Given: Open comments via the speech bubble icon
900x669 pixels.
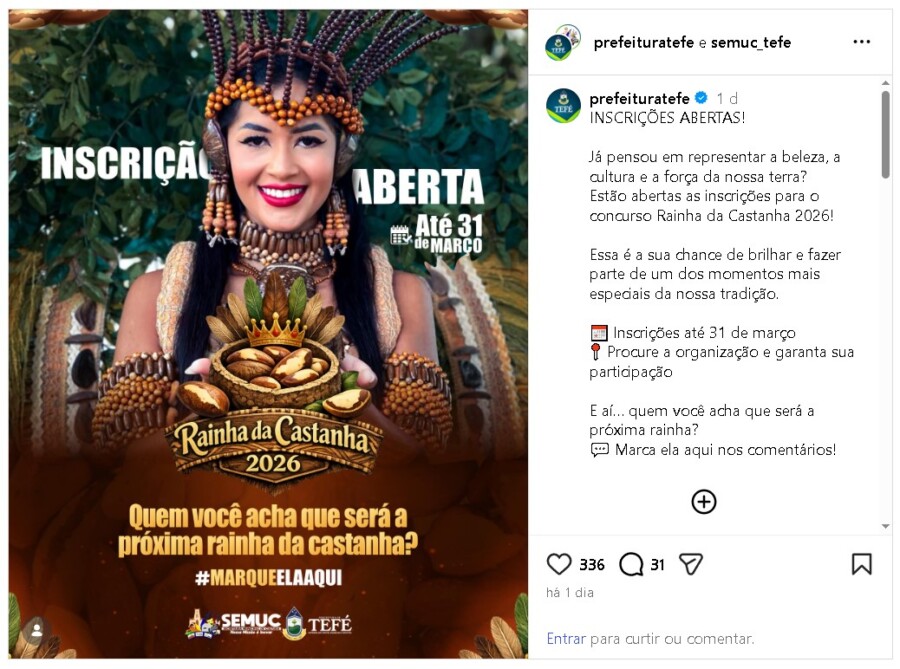Looking at the screenshot, I should point(631,565).
